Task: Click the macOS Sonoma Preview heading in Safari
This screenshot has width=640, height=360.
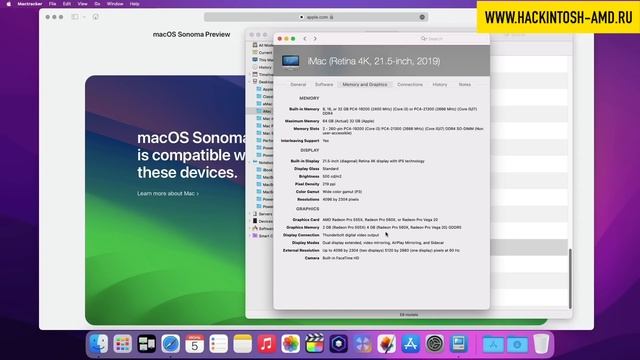Action: tap(191, 35)
